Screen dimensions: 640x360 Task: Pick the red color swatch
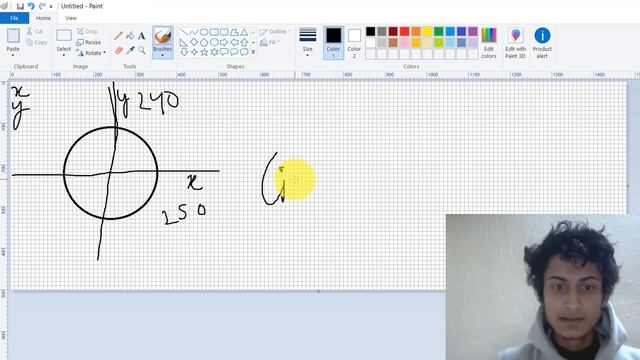(x=404, y=32)
